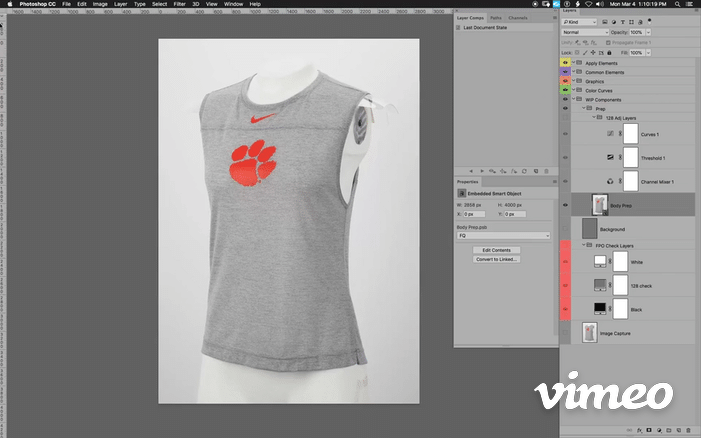Click the X position input field
Viewport: 701px width, 438px height.
[x=474, y=214]
